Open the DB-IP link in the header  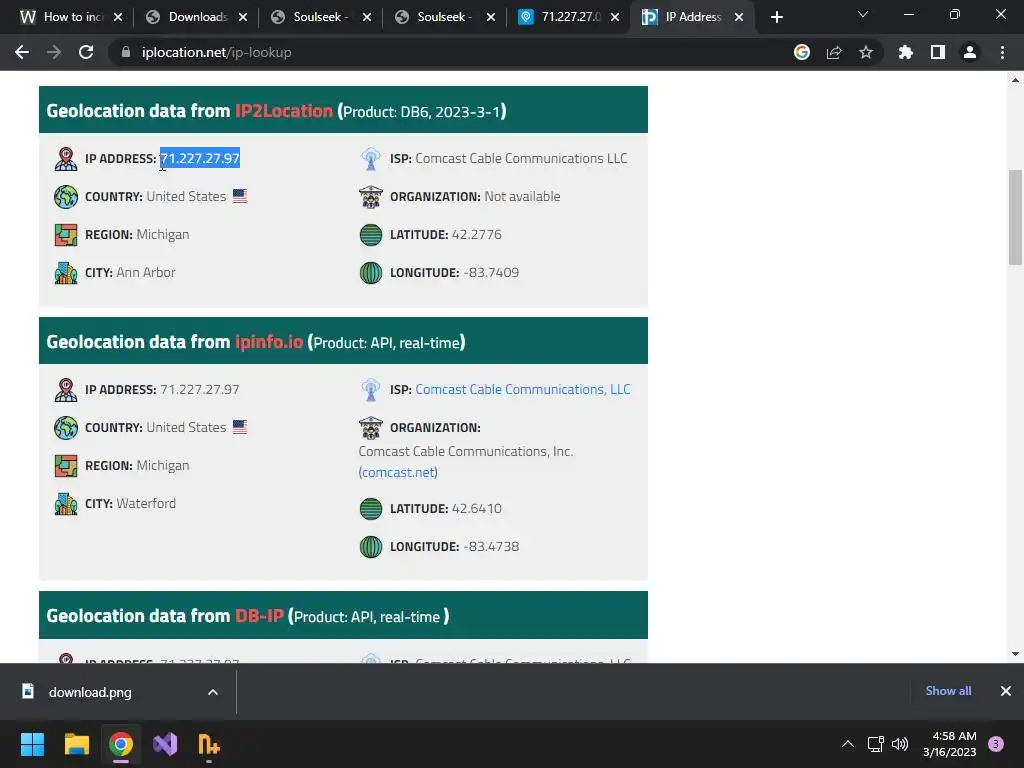click(x=259, y=616)
